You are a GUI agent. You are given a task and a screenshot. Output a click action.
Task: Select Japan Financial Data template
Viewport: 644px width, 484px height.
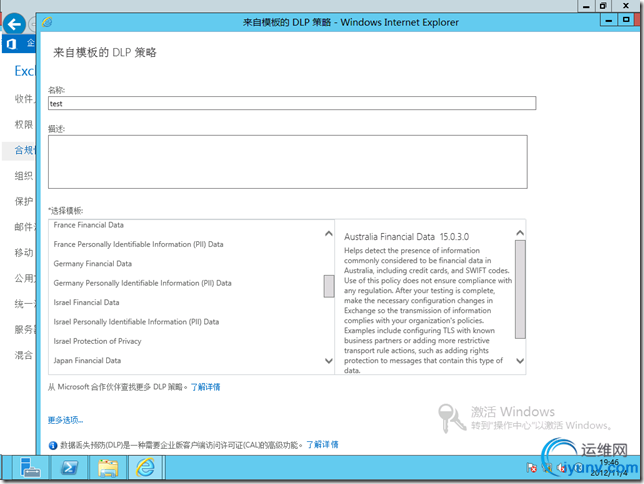point(87,360)
